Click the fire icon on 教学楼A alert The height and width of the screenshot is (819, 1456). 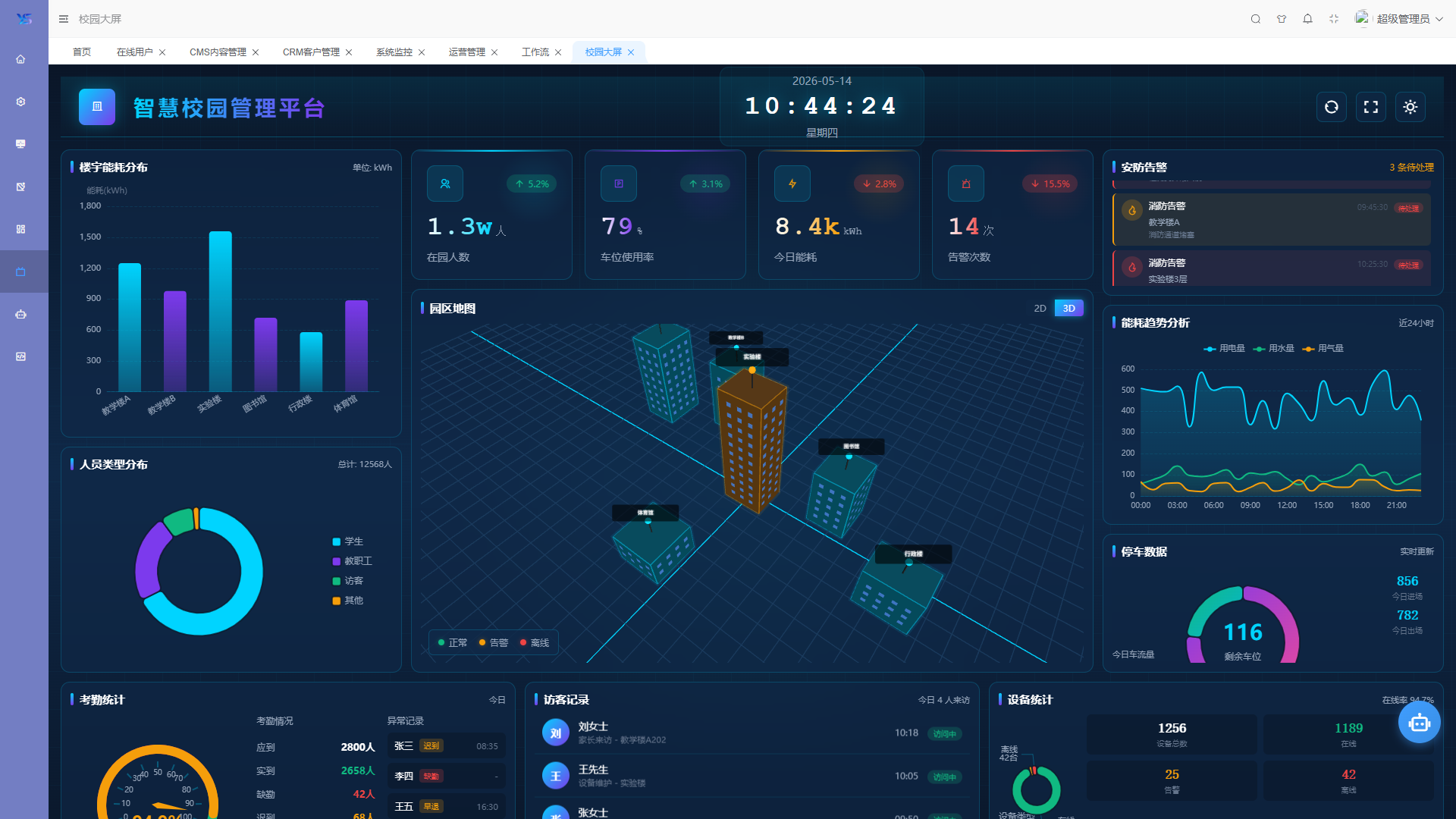click(x=1132, y=211)
